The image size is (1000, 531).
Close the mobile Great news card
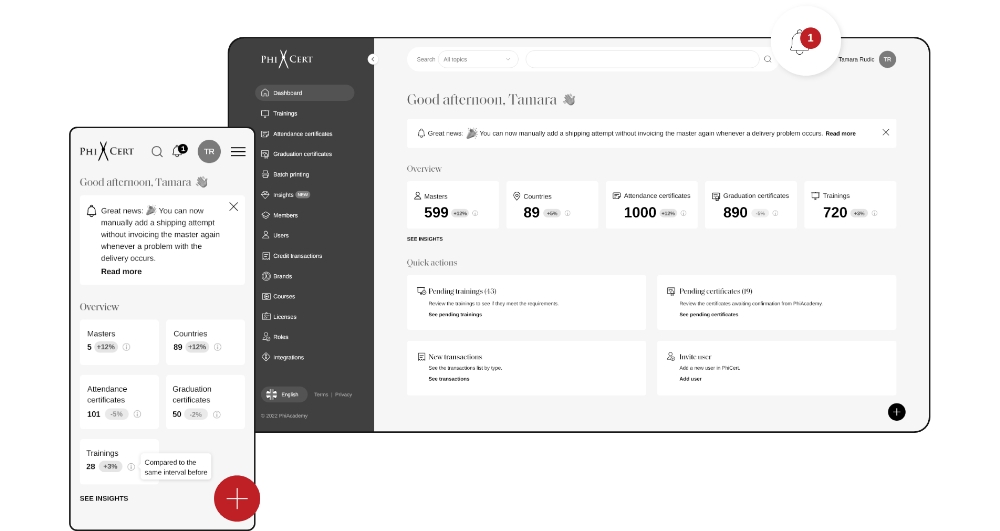tap(233, 207)
